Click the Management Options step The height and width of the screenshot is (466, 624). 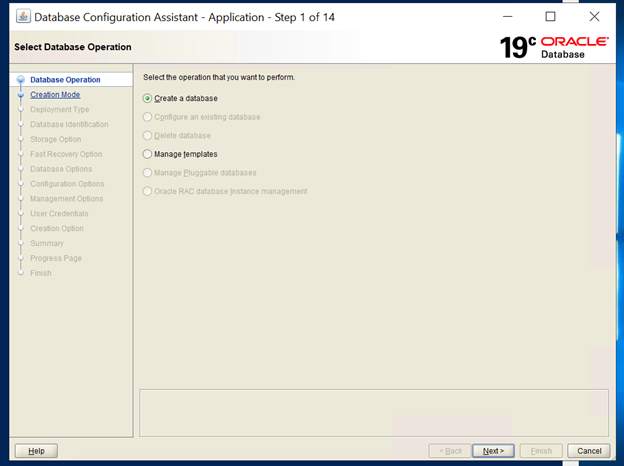point(67,199)
